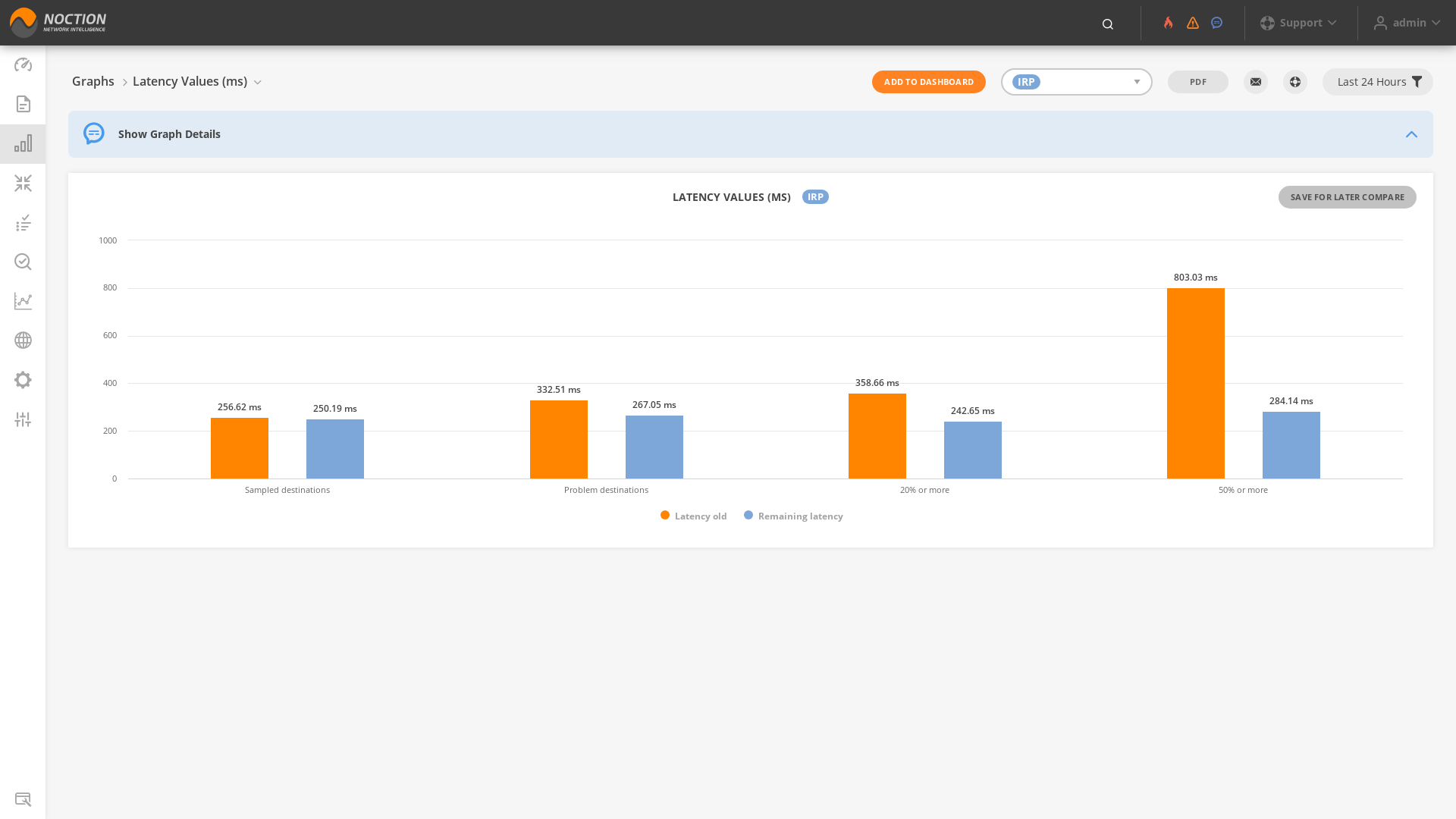Open the dashboard speedometer sidebar icon
The image size is (1456, 819).
23,64
